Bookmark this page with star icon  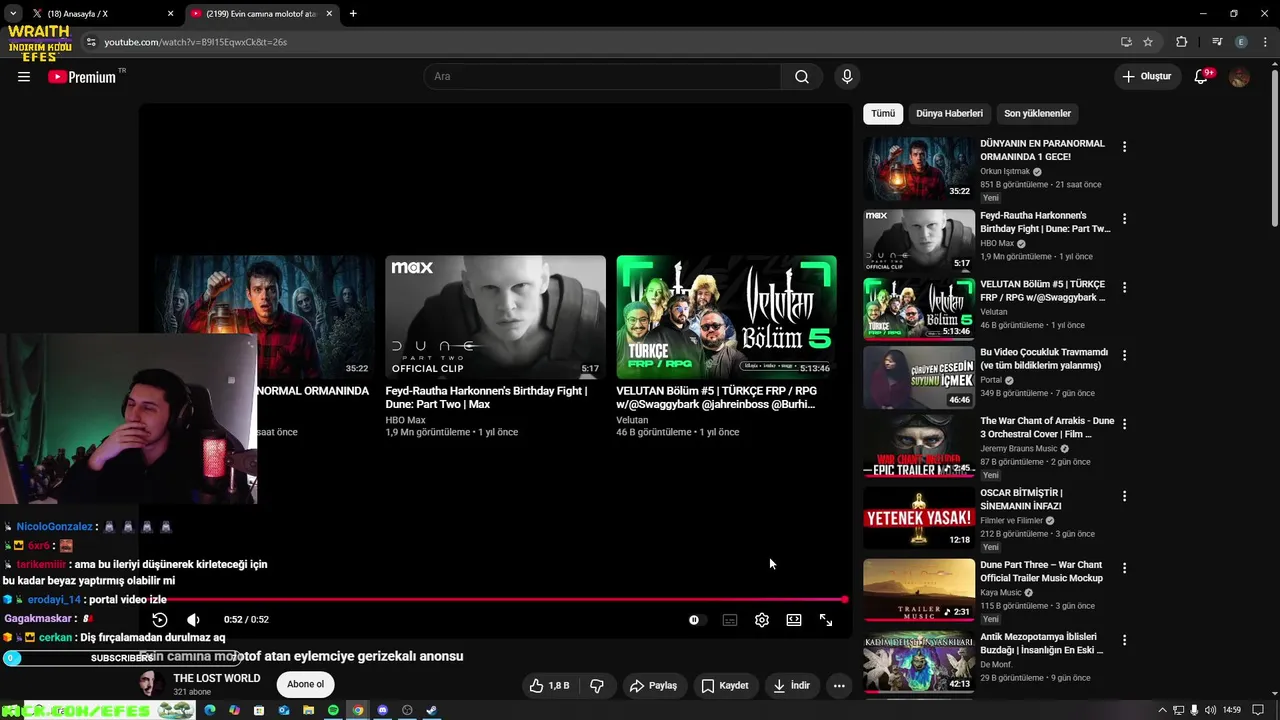pos(1148,42)
